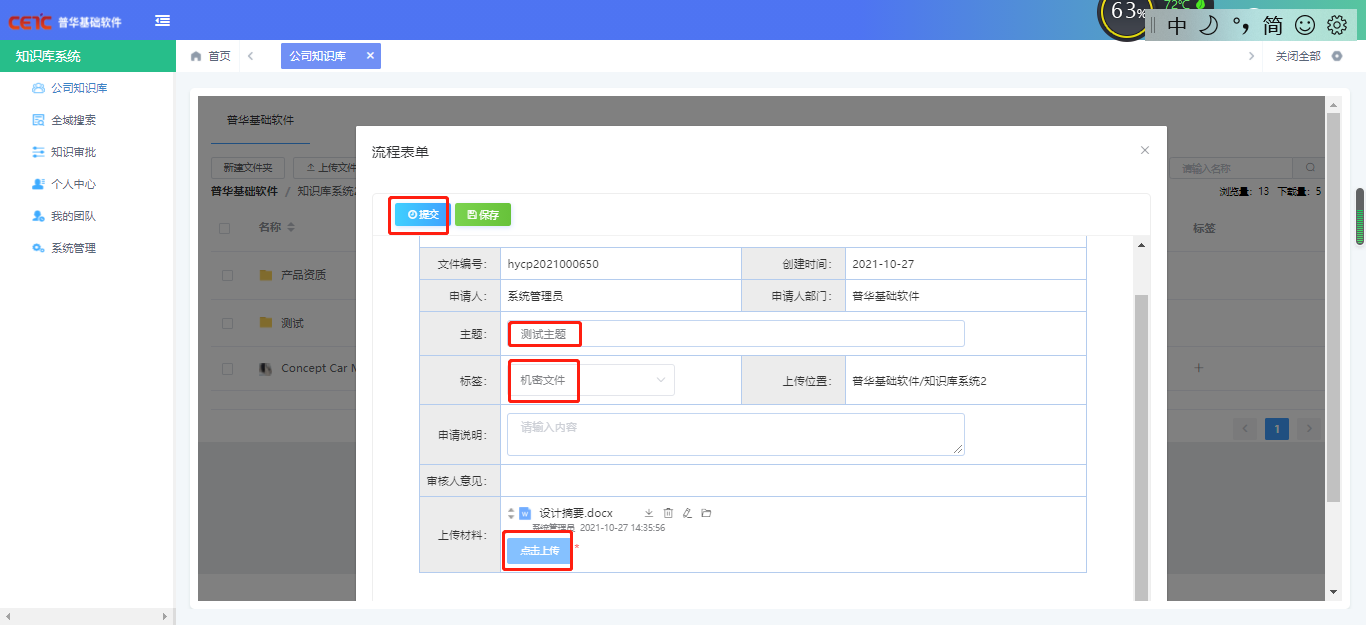Click the download icon beside 设计摘要.docx
The height and width of the screenshot is (625, 1366).
[x=648, y=513]
